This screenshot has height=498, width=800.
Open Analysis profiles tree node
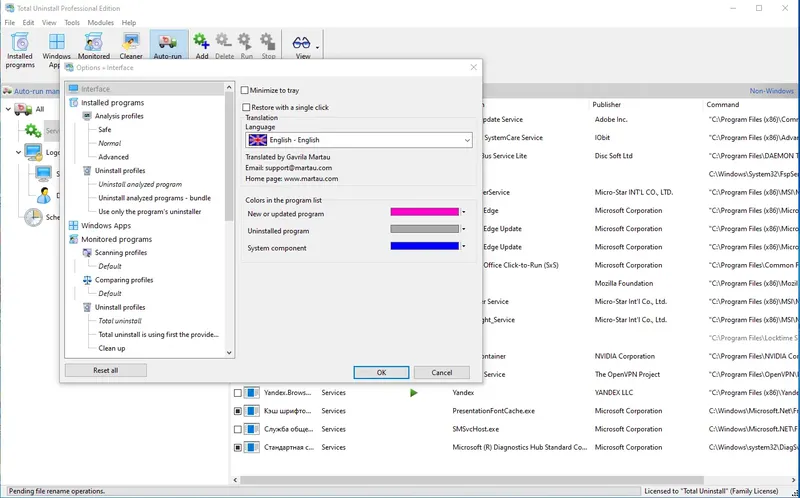[x=119, y=116]
